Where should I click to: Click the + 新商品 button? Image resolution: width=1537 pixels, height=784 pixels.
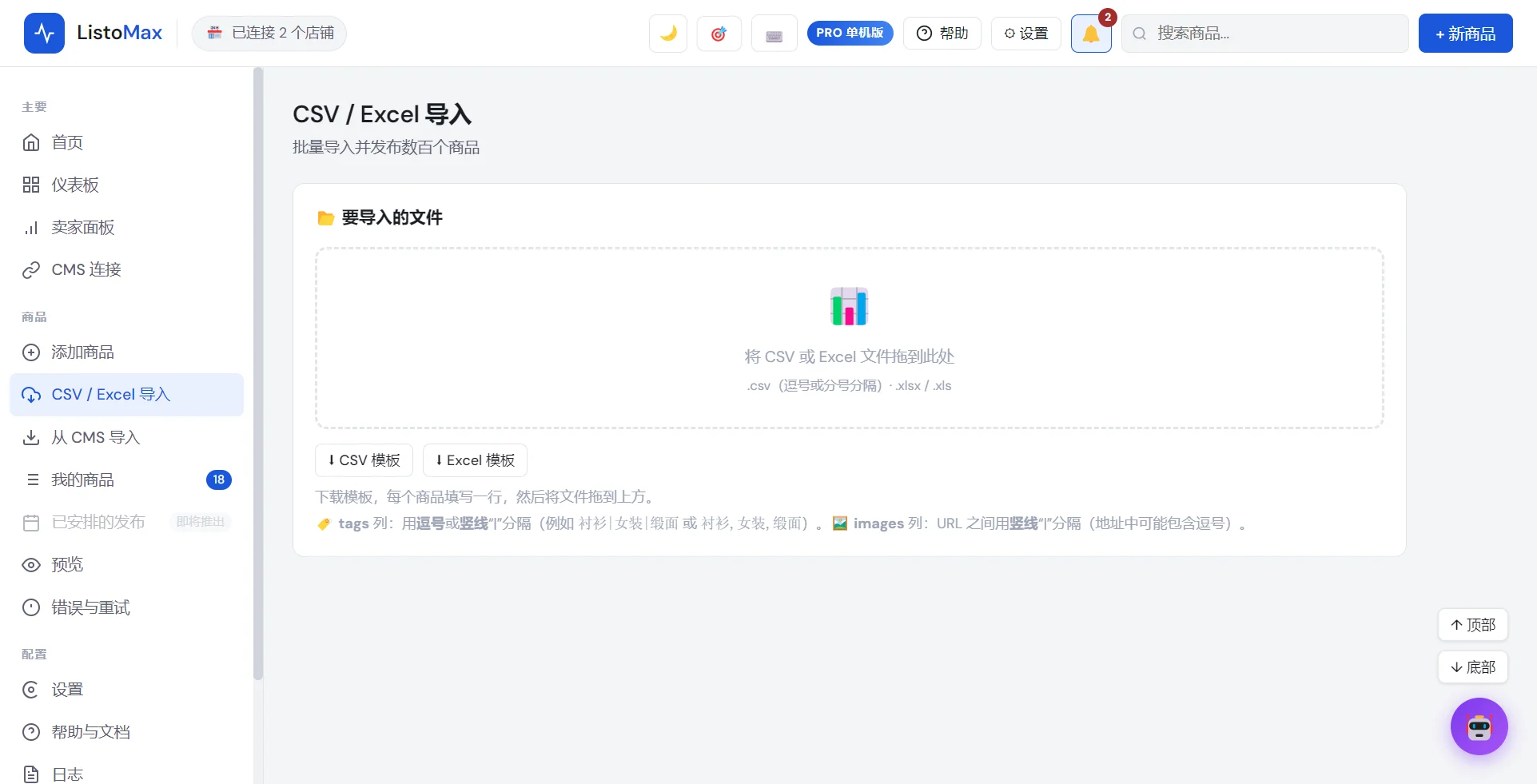1465,34
